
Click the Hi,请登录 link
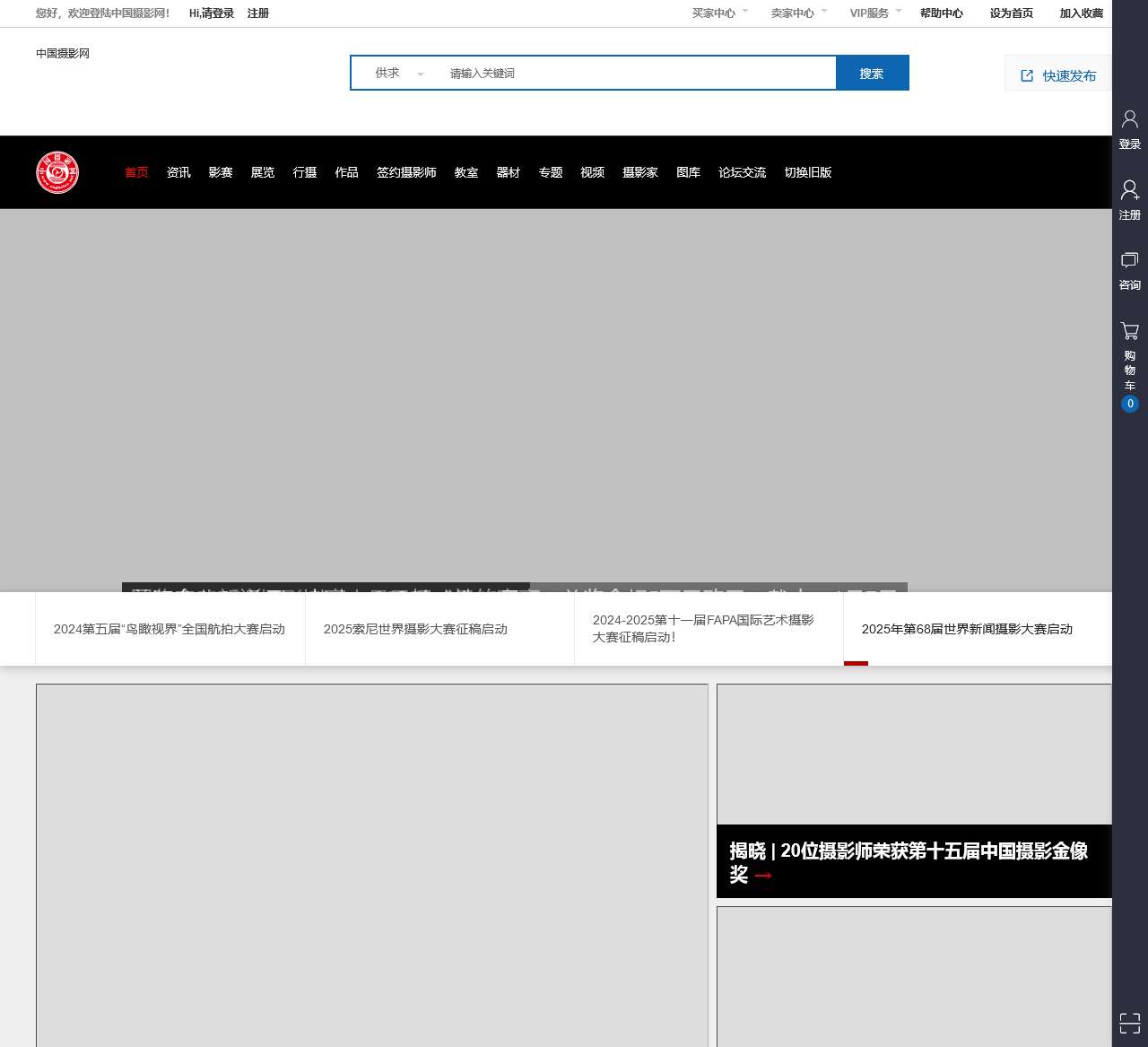point(212,13)
